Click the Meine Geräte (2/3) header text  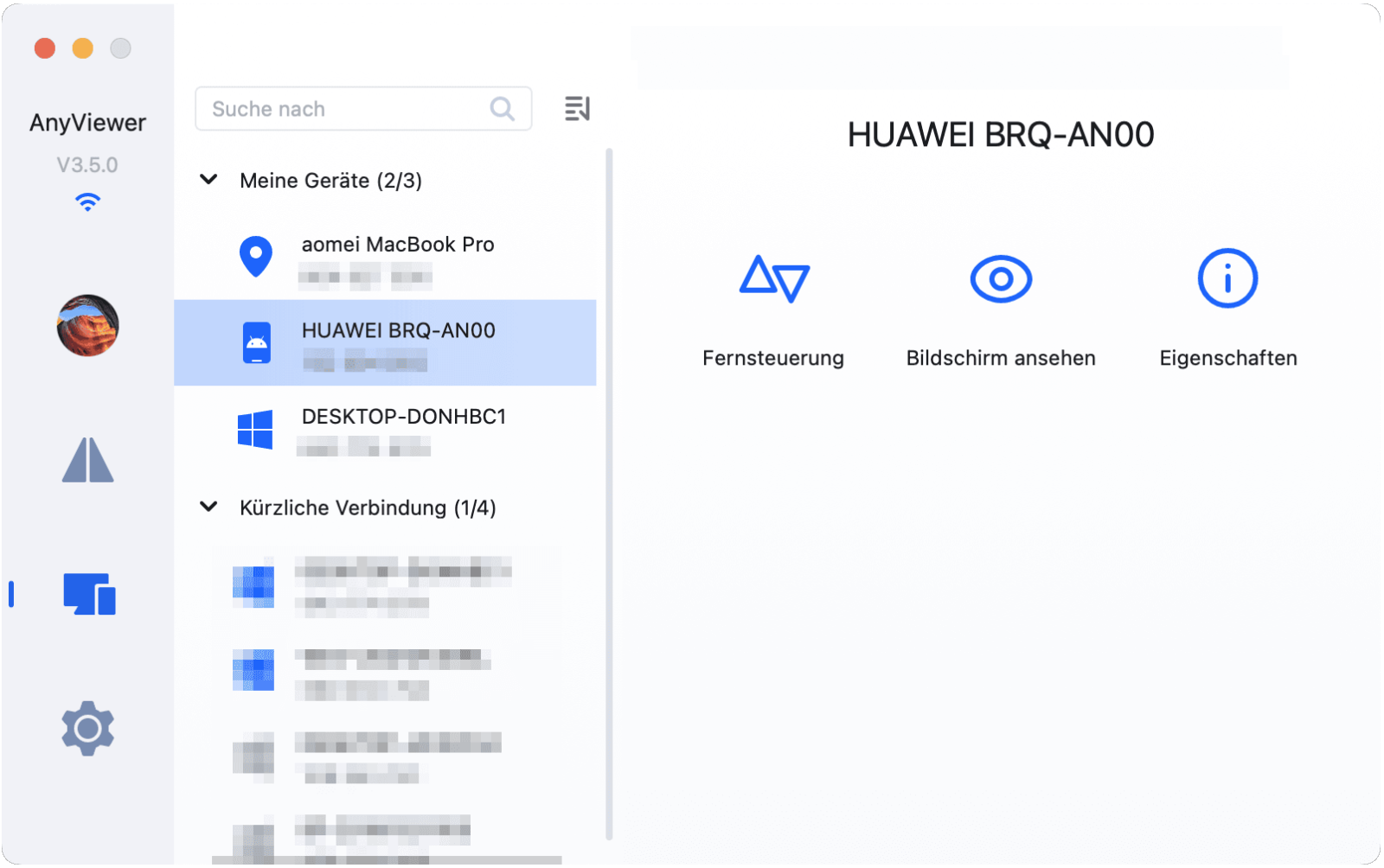pos(331,181)
